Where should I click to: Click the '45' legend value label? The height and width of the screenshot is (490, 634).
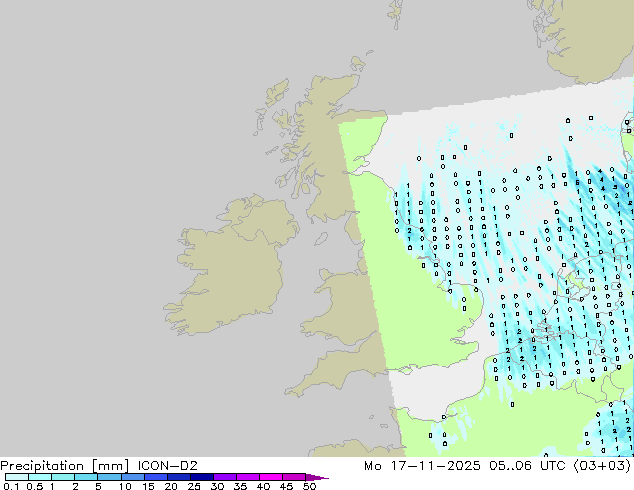tap(286, 486)
